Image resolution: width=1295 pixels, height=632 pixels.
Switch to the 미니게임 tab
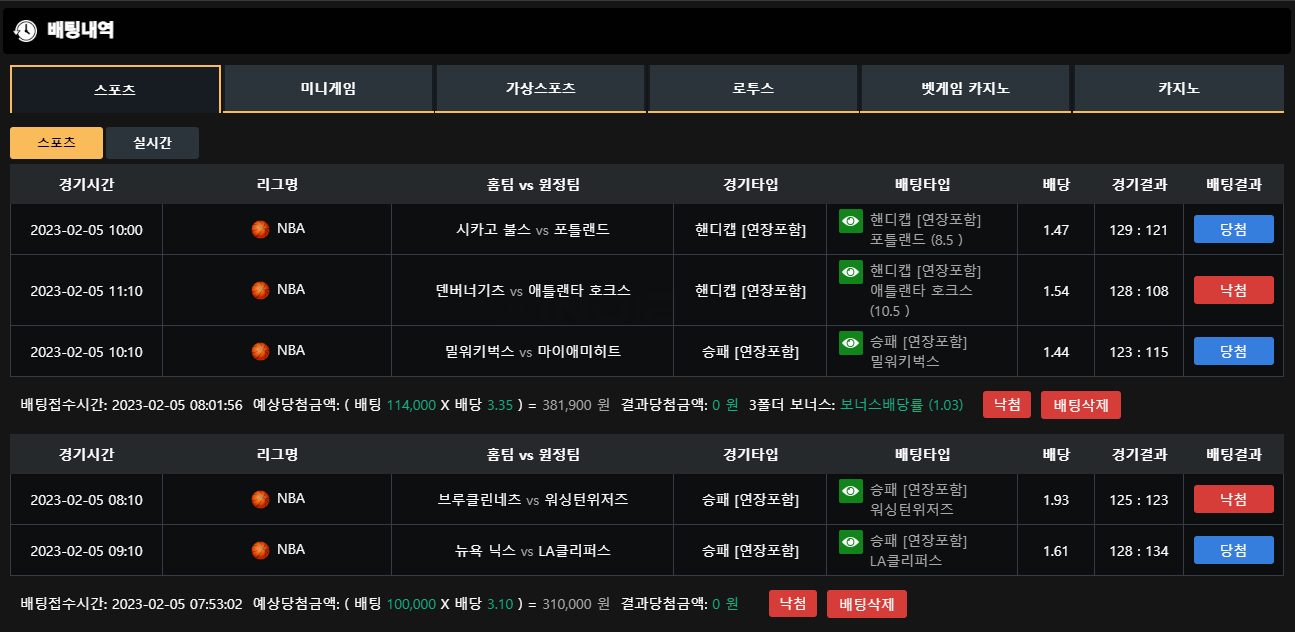(328, 89)
